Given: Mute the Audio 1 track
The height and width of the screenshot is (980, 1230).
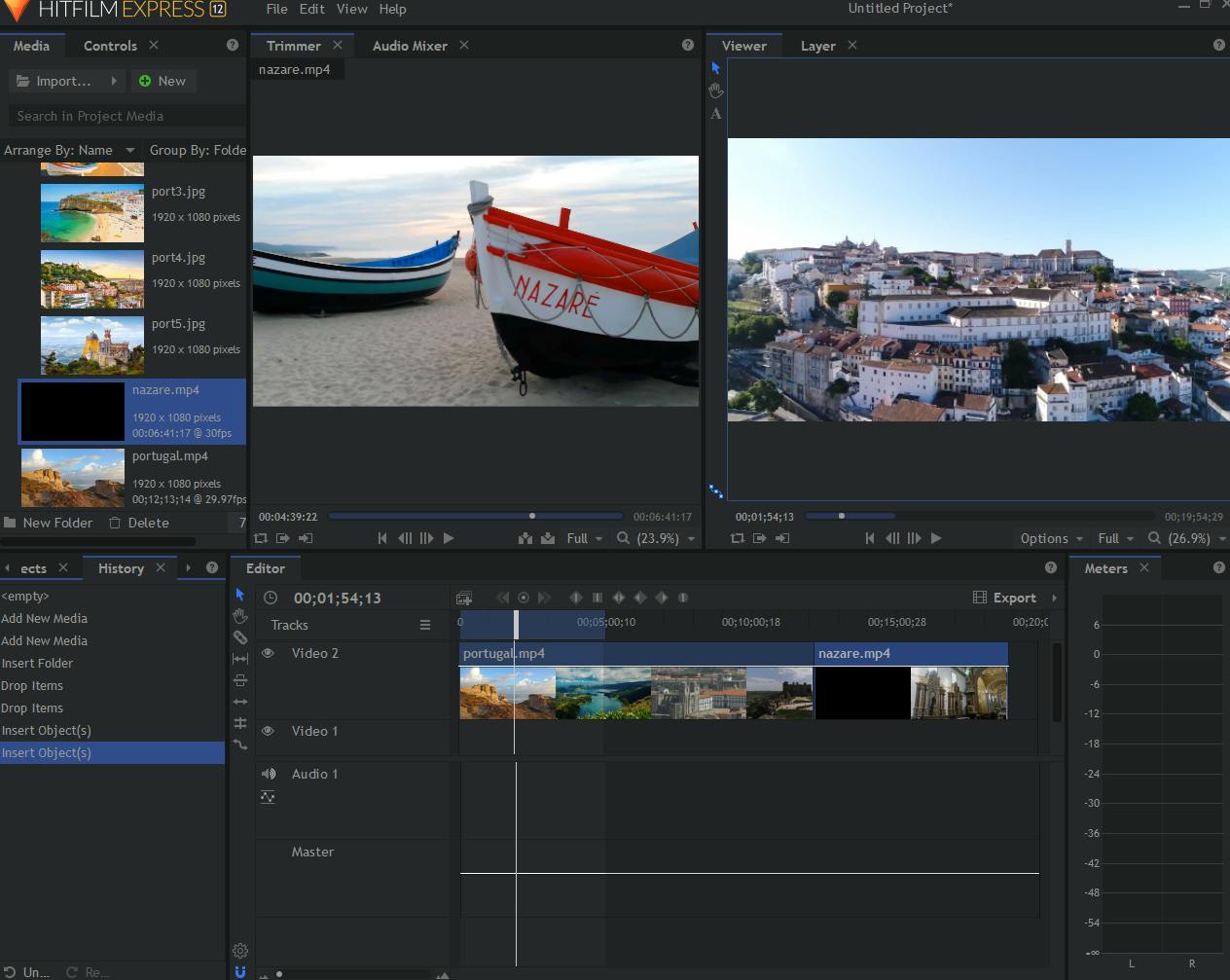Looking at the screenshot, I should (x=268, y=774).
